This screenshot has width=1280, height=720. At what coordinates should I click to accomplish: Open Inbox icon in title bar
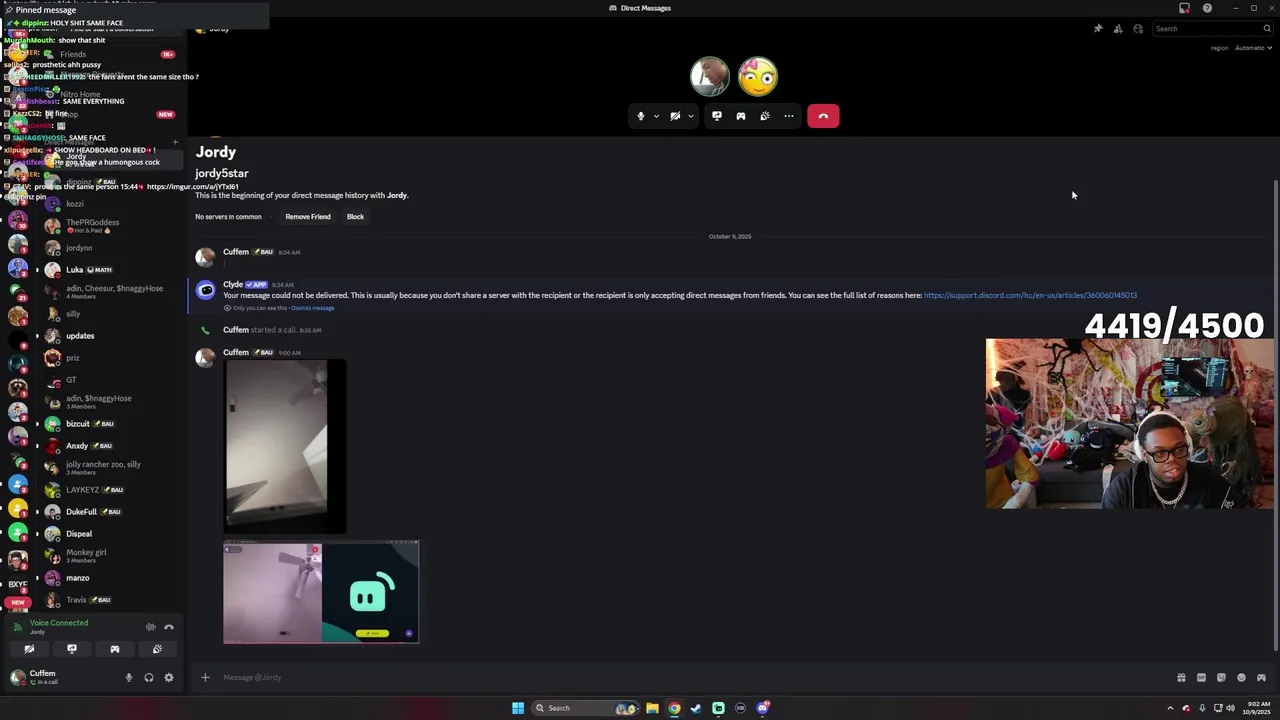point(1185,8)
